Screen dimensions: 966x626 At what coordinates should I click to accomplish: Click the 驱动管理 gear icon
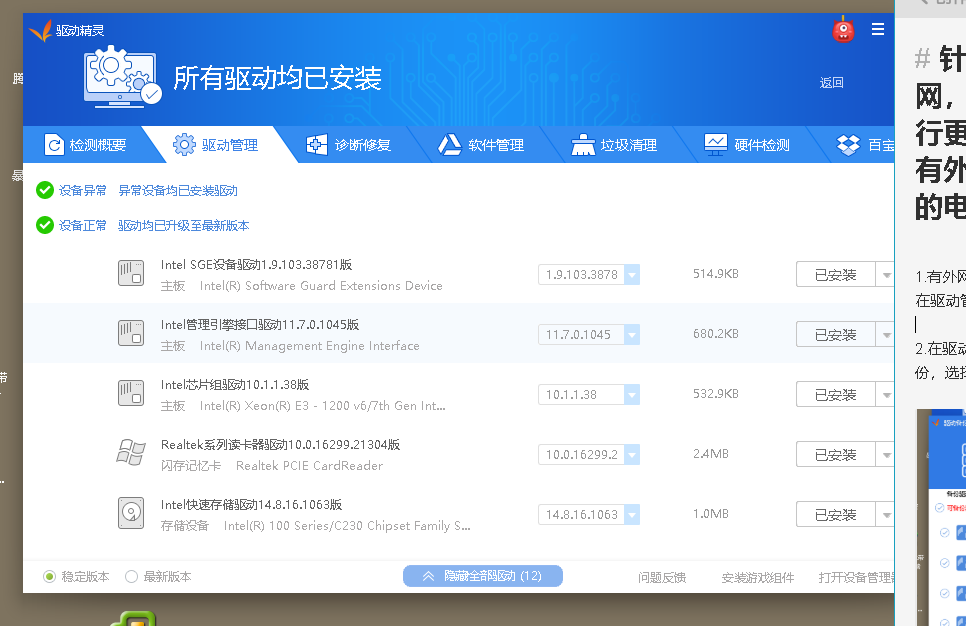tap(184, 145)
